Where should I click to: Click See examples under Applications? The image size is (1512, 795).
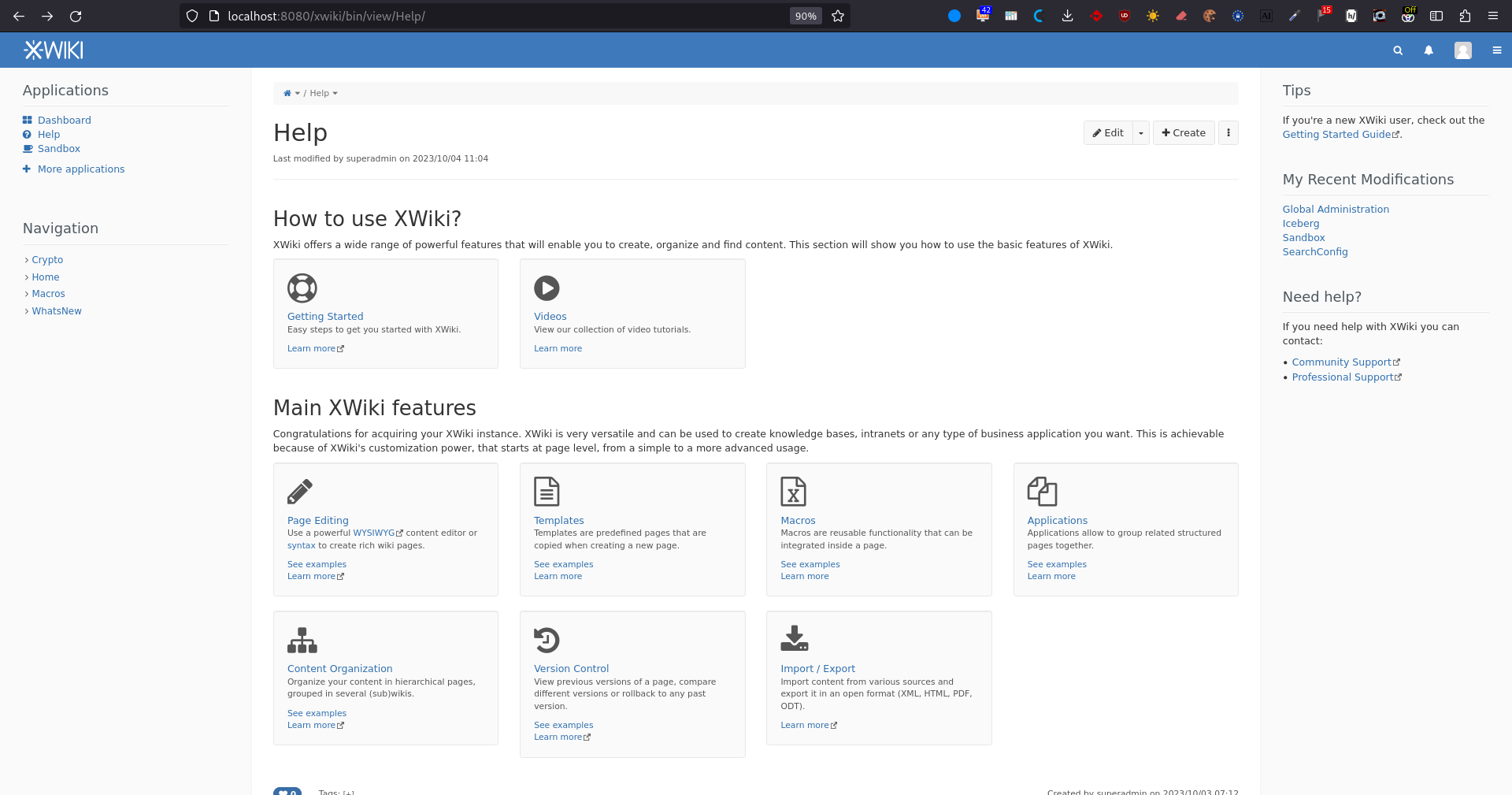tap(1057, 564)
